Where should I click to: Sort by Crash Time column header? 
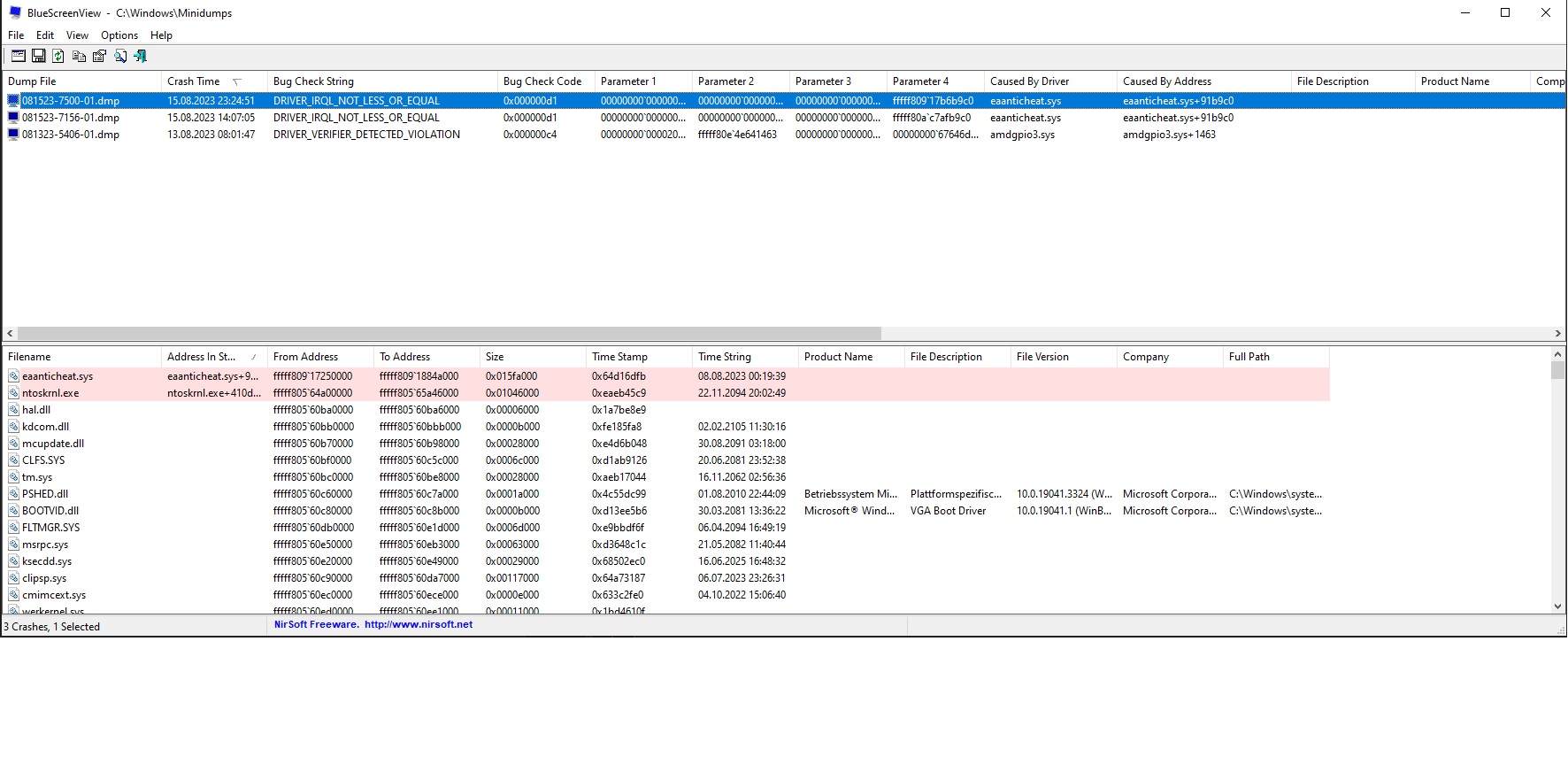pos(215,81)
